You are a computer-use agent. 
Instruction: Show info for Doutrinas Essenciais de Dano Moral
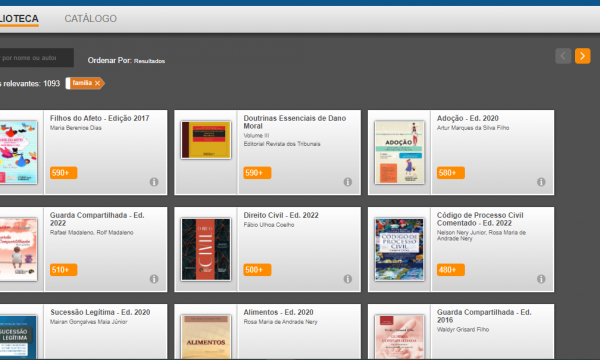[x=347, y=182]
